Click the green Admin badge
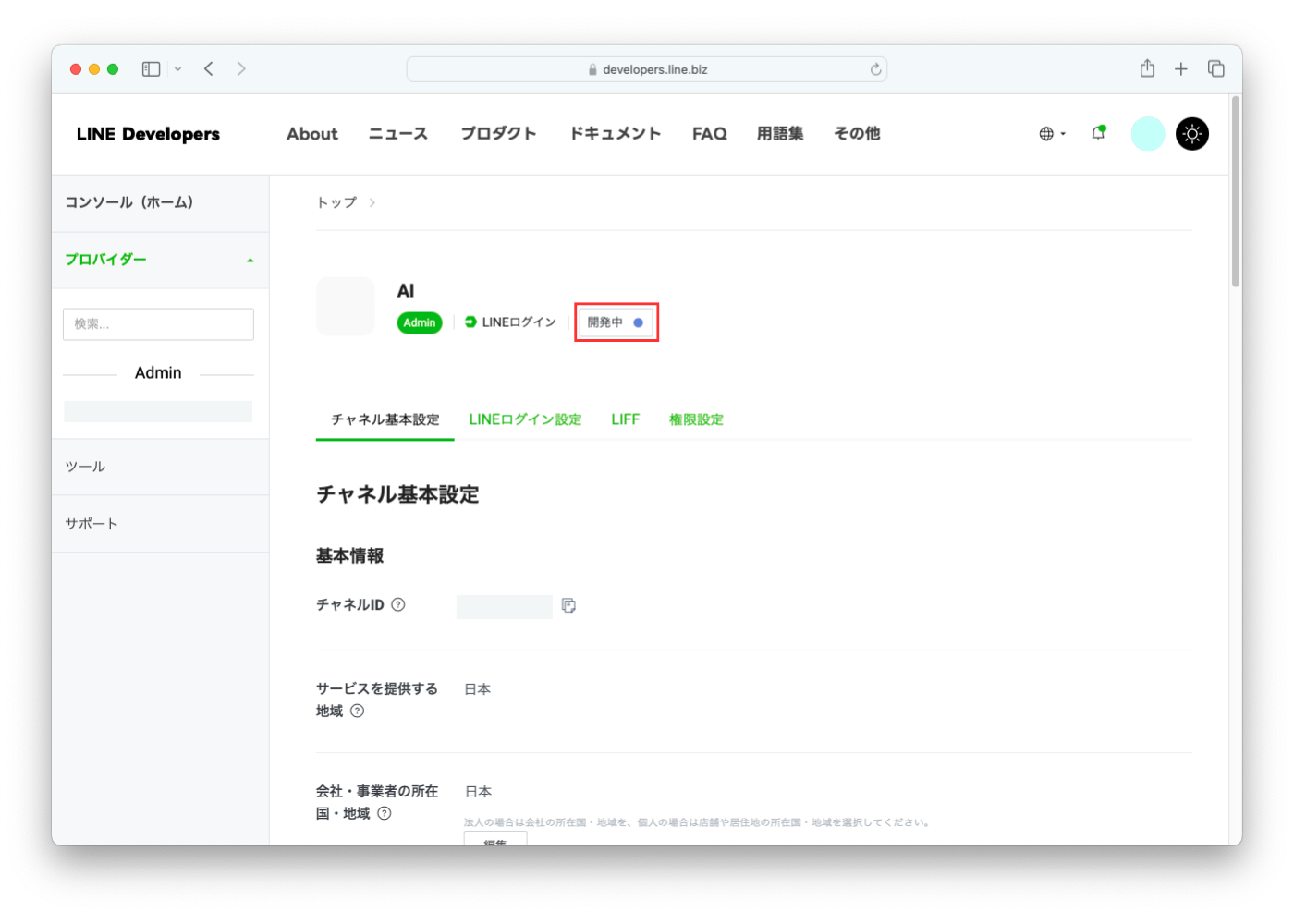Screen dimensions: 1294x924 pyautogui.click(x=420, y=322)
